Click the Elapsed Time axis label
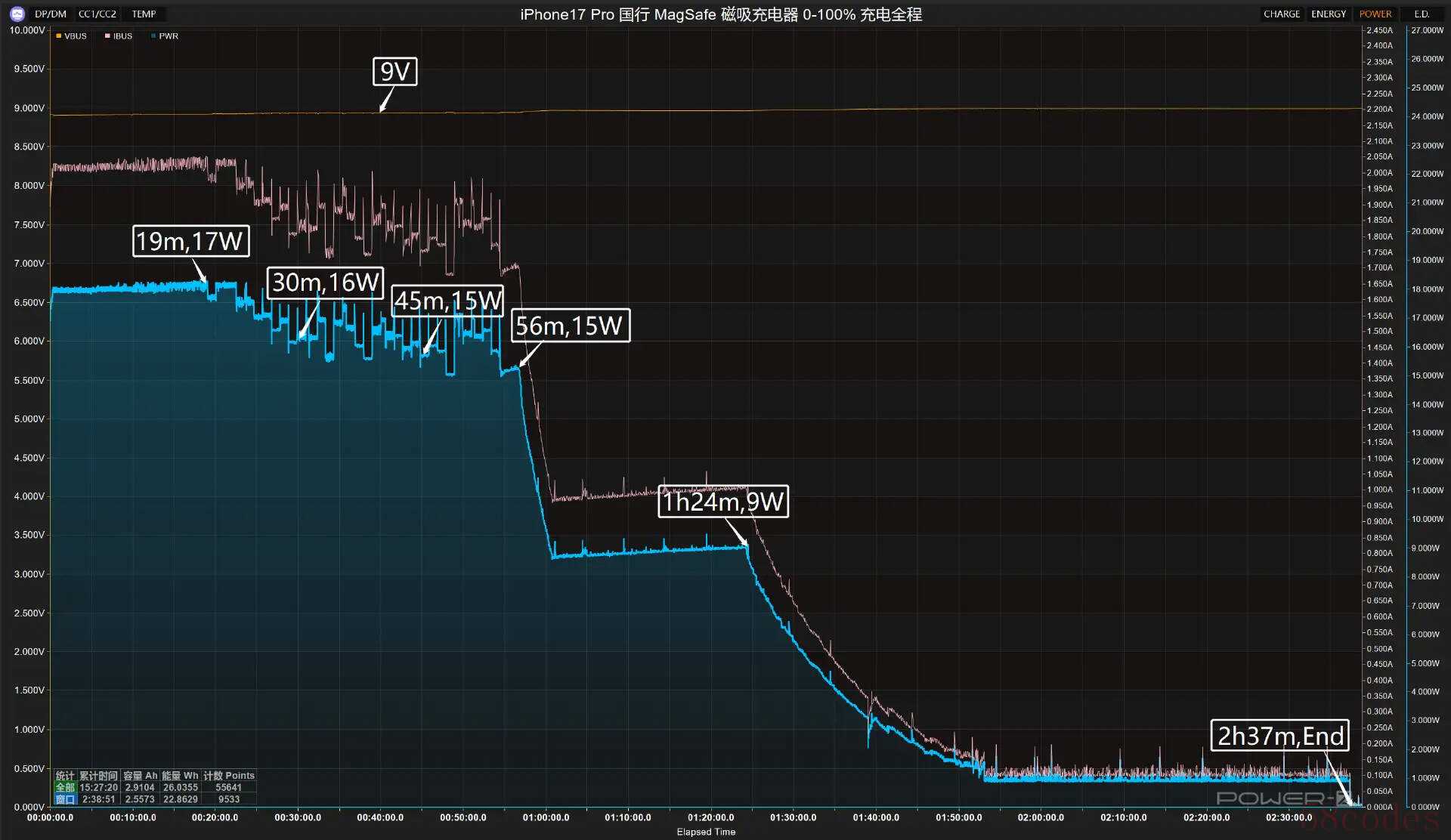Viewport: 1451px width, 840px height. [705, 832]
